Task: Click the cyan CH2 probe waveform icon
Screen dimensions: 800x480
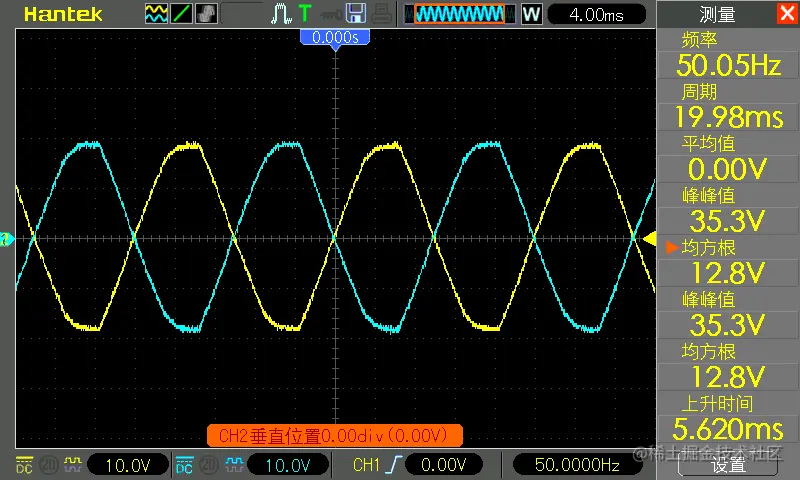Action: point(234,464)
